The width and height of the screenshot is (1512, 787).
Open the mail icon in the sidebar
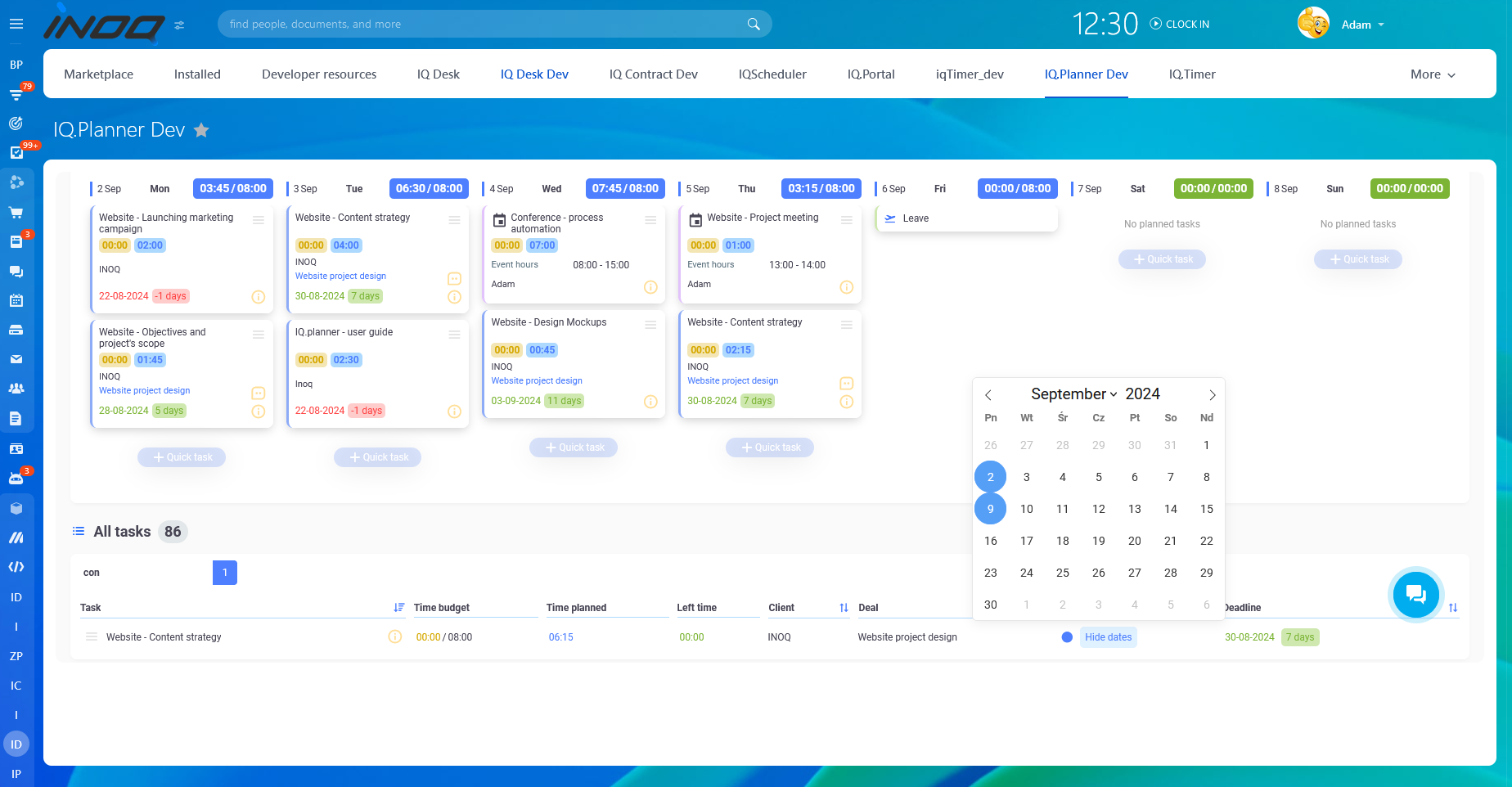(16, 359)
